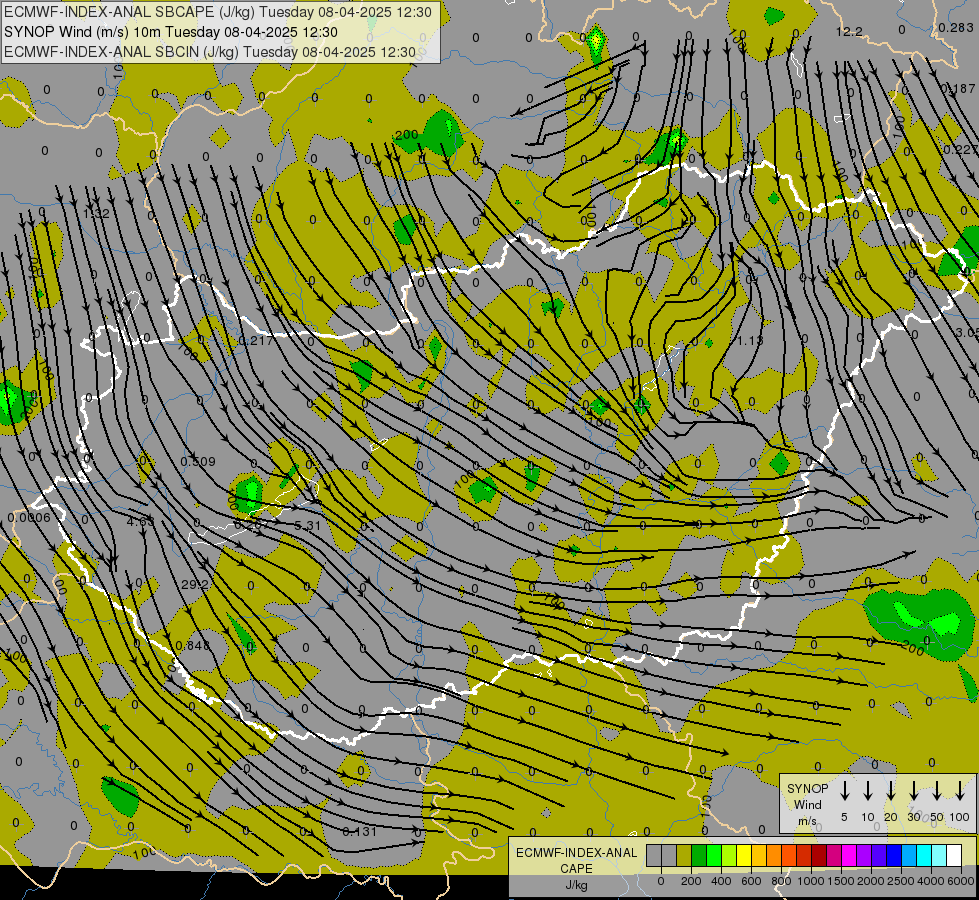The width and height of the screenshot is (979, 900).
Task: Click the 100 m/s wind arrow in legend
Action: (960, 791)
